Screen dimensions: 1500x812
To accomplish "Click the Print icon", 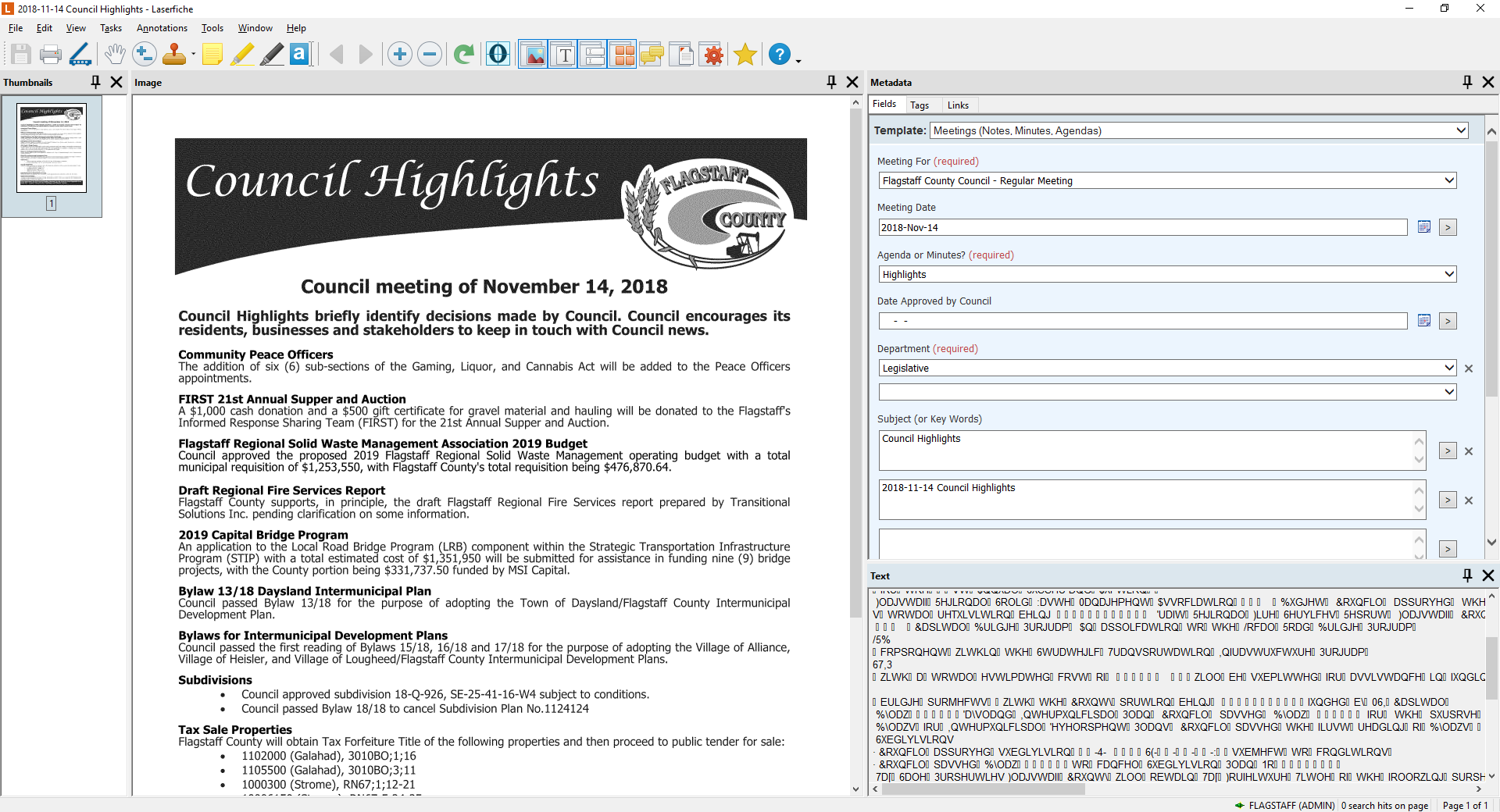I will click(51, 54).
